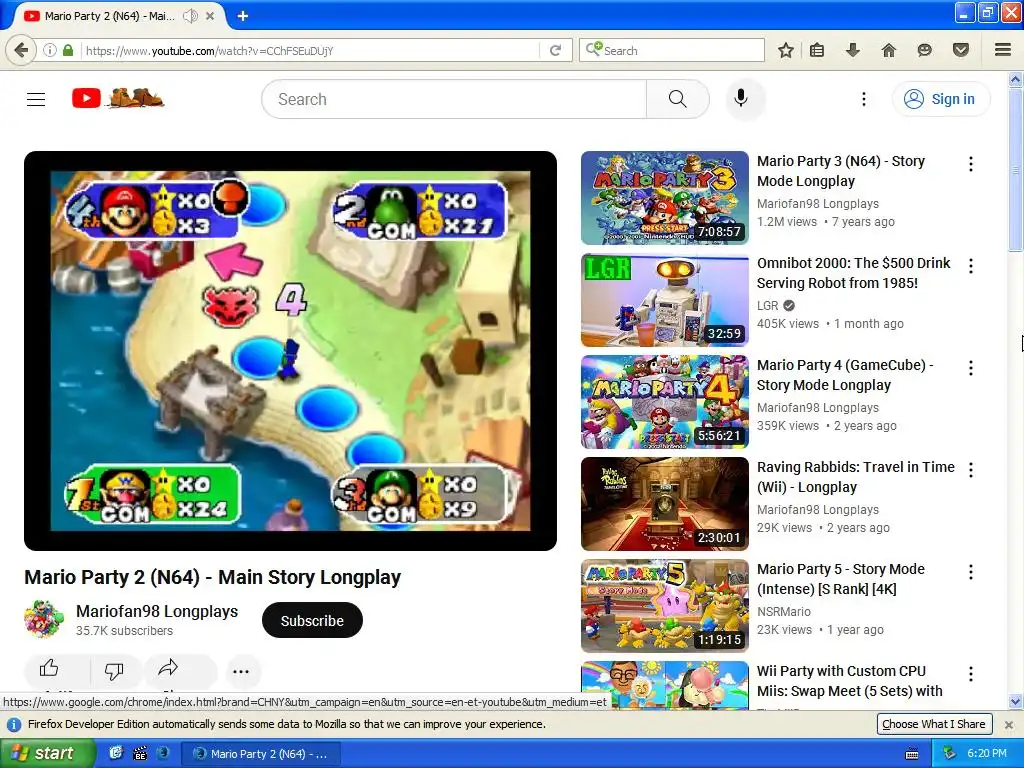Subscribe to Mariofan98 Longplays
This screenshot has width=1024, height=768.
click(312, 620)
